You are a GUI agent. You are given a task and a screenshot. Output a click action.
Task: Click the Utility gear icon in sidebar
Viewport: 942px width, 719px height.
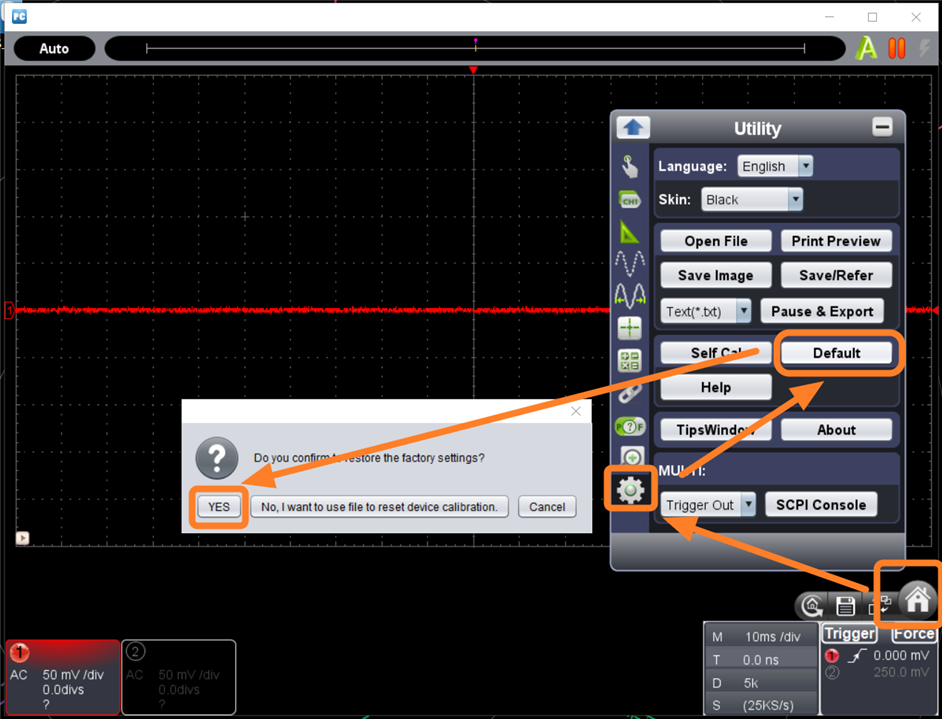coord(630,490)
